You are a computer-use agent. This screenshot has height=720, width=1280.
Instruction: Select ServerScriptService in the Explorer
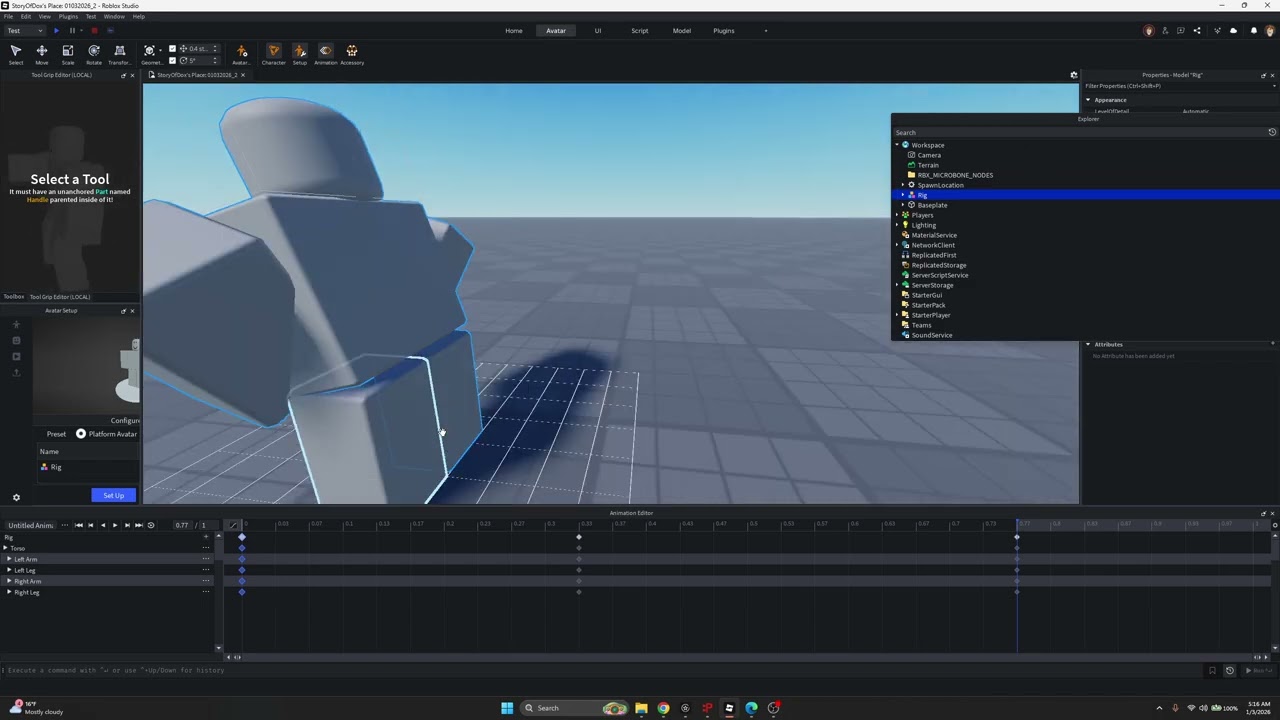940,275
